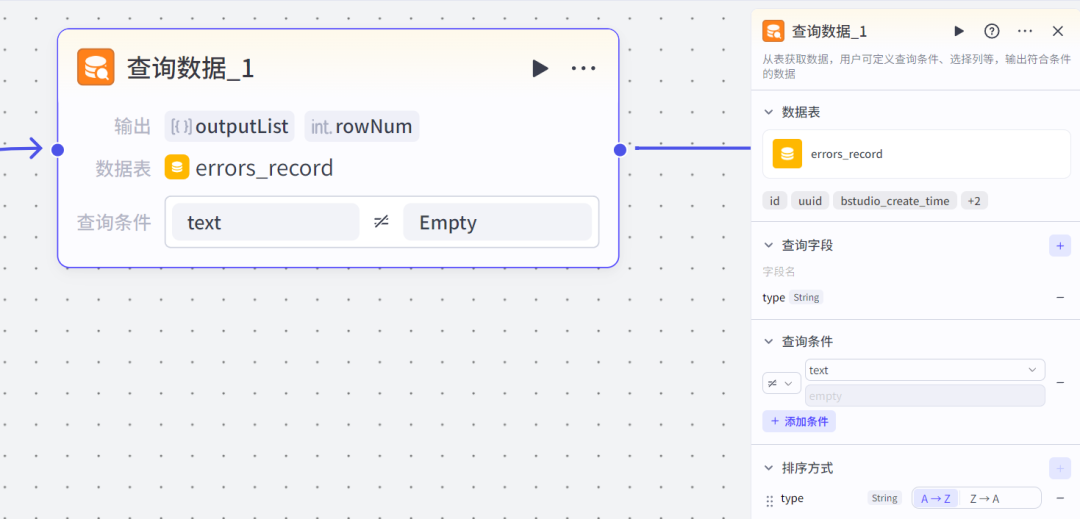This screenshot has width=1080, height=519.
Task: Click the drag handle beside sort type
Action: click(x=770, y=499)
